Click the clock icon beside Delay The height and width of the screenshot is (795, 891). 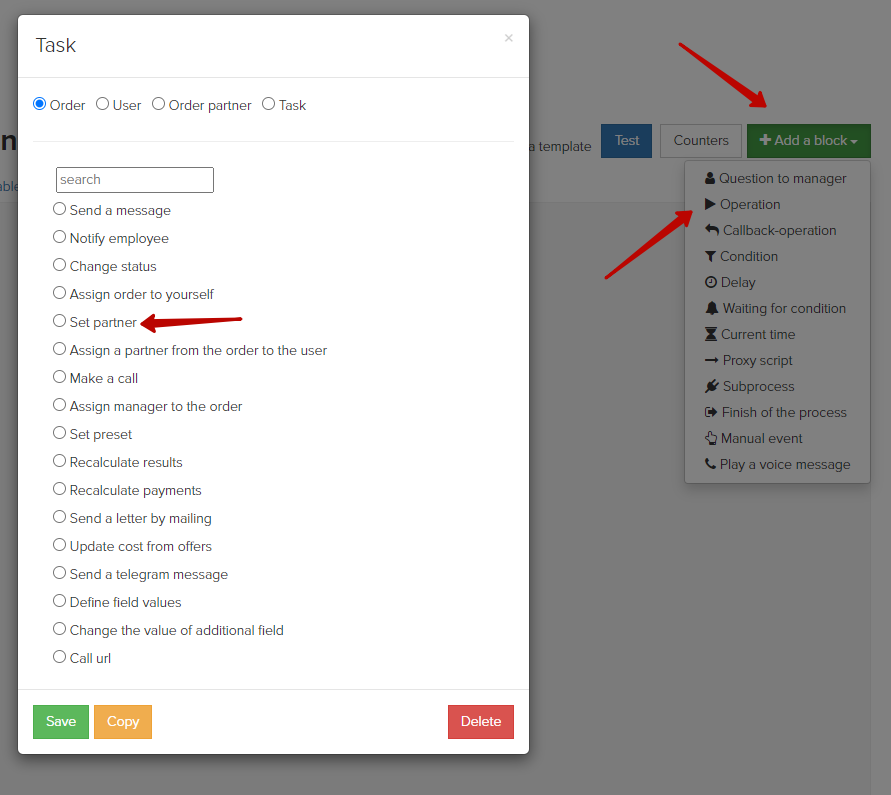coord(711,282)
